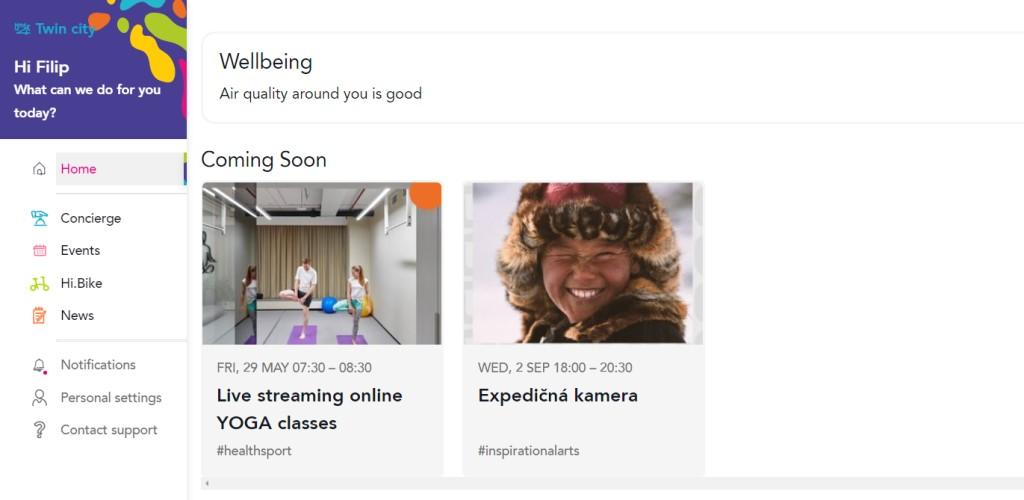Click the #inspirationalarts hashtag
The height and width of the screenshot is (500, 1024).
528,451
